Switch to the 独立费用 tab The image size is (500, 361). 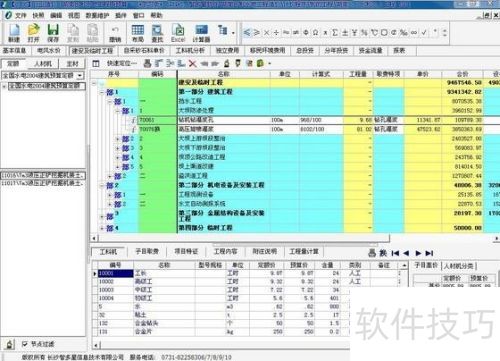click(227, 51)
